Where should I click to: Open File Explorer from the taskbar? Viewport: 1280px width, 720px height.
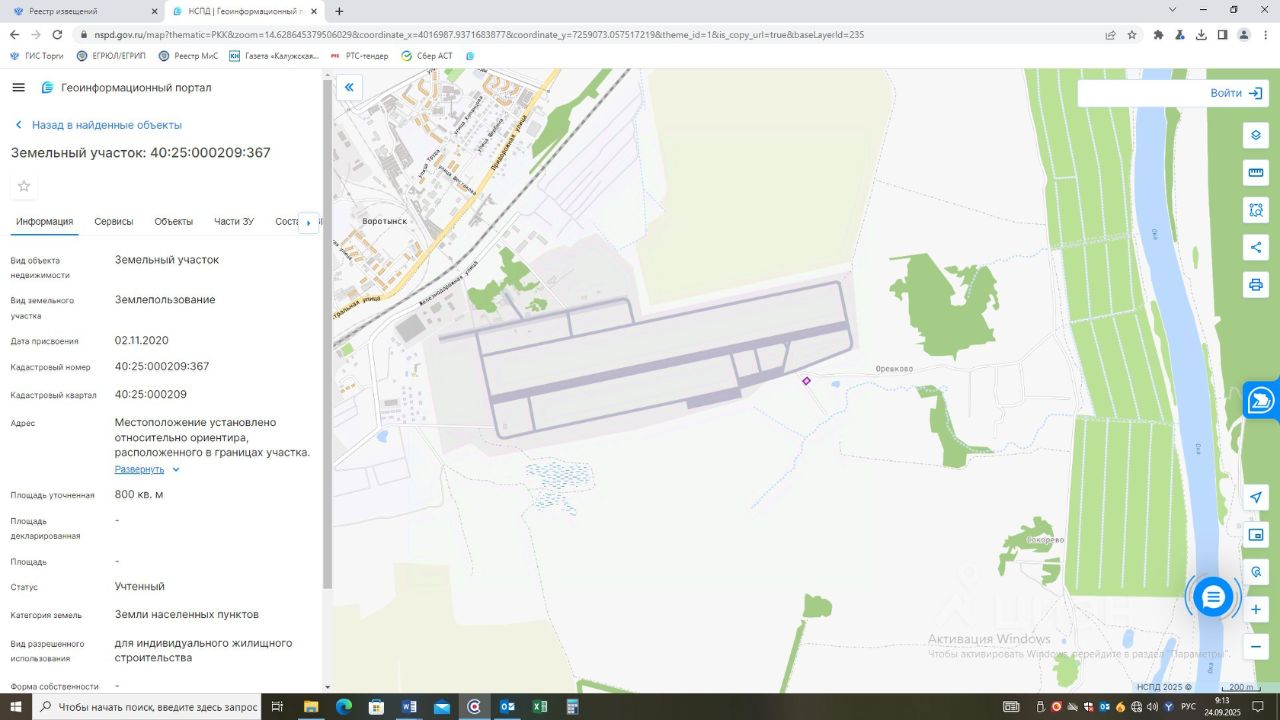tap(311, 707)
